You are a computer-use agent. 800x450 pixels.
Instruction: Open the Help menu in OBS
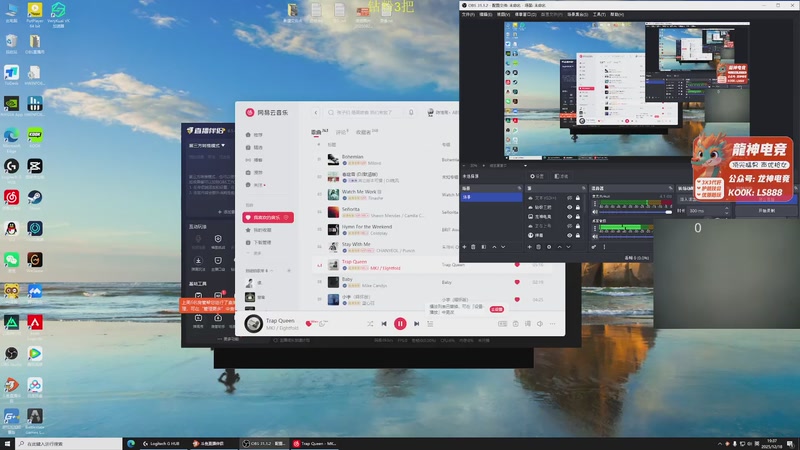point(617,14)
